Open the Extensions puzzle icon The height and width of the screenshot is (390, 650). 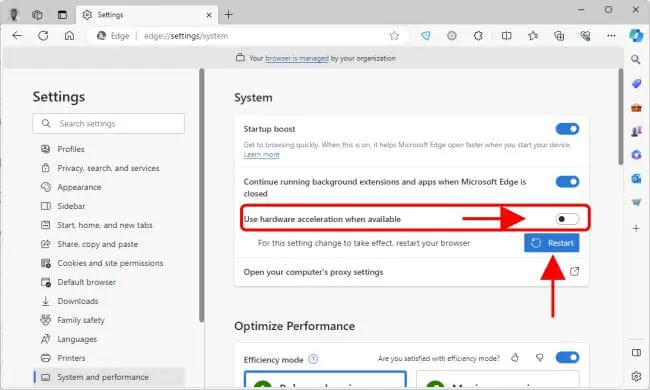[x=478, y=36]
